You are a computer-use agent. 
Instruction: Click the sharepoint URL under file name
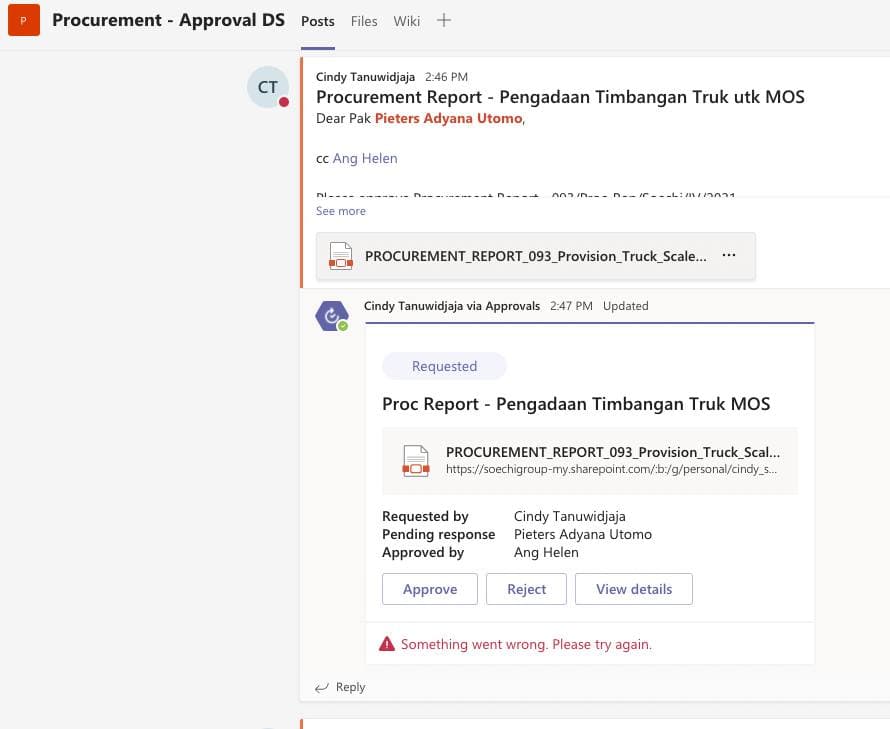point(611,469)
